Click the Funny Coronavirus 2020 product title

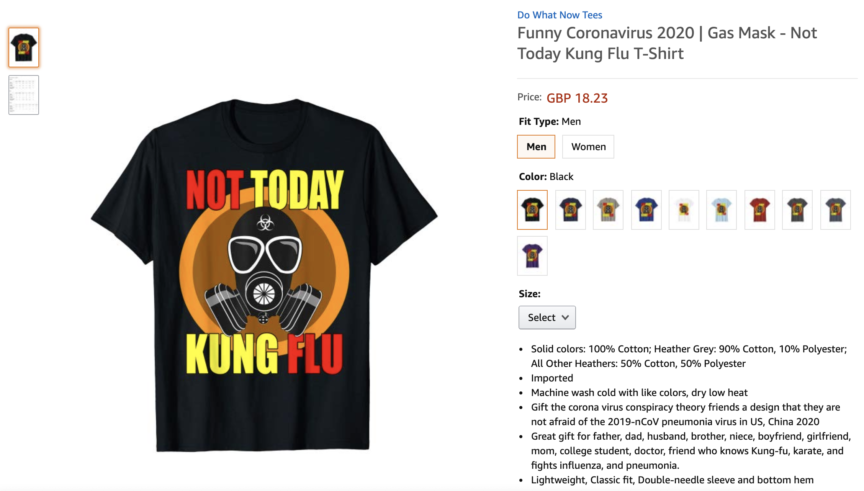pos(667,43)
